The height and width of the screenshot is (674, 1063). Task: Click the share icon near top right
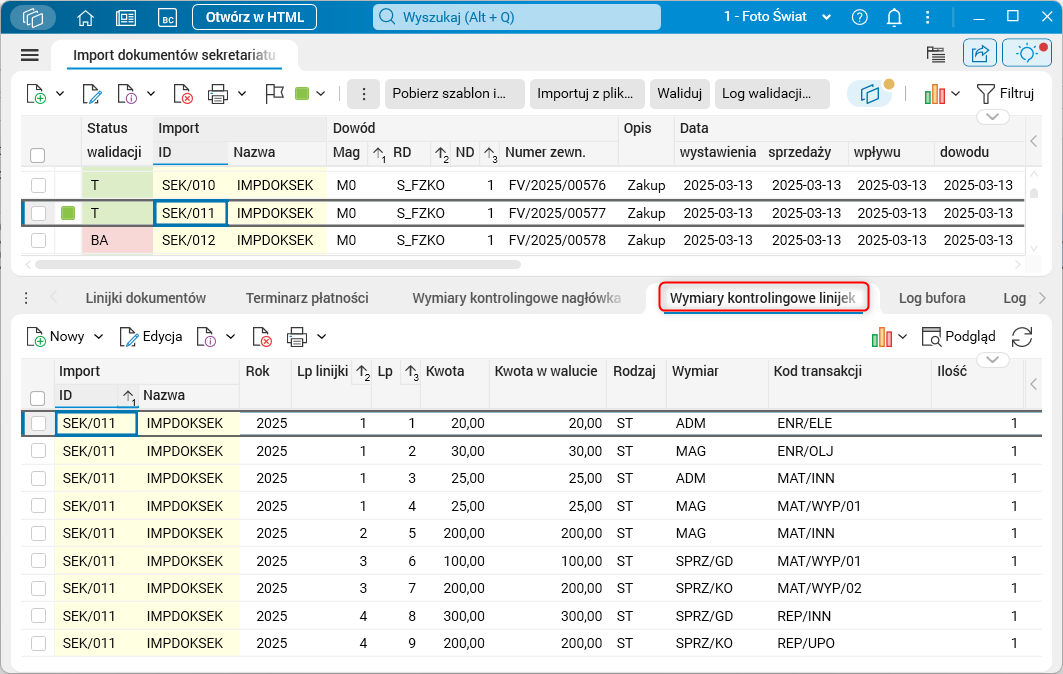point(980,54)
